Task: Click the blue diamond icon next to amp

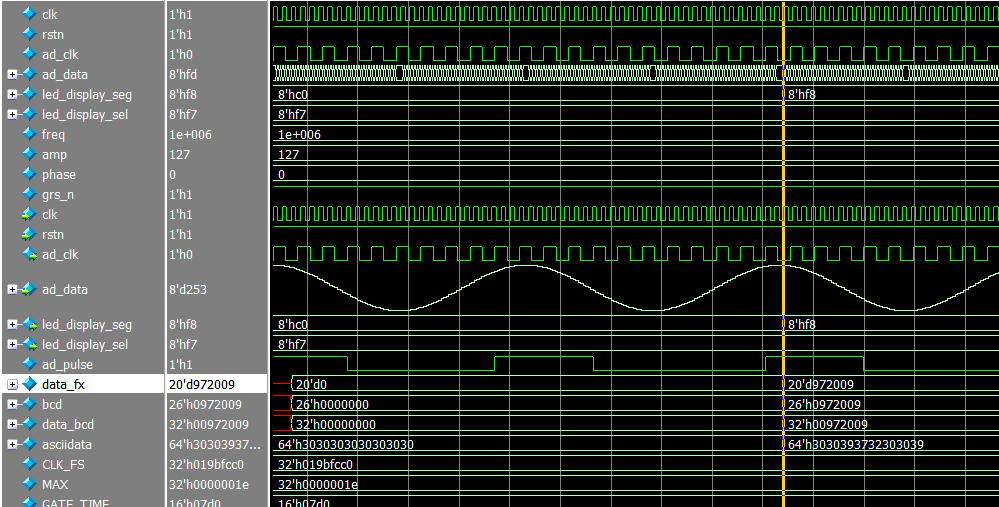Action: (x=29, y=154)
